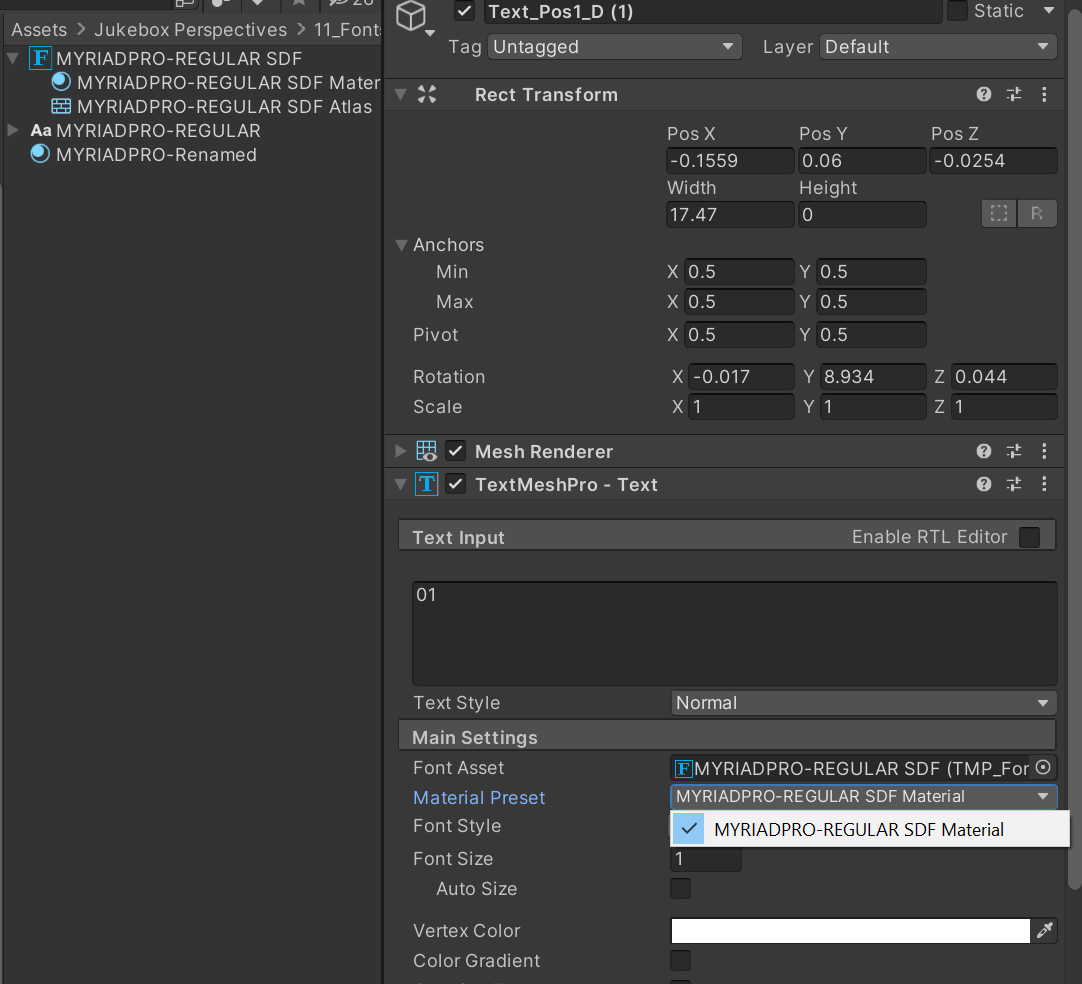Open the Font Asset object picker circle
The height and width of the screenshot is (984, 1082).
coord(1043,768)
